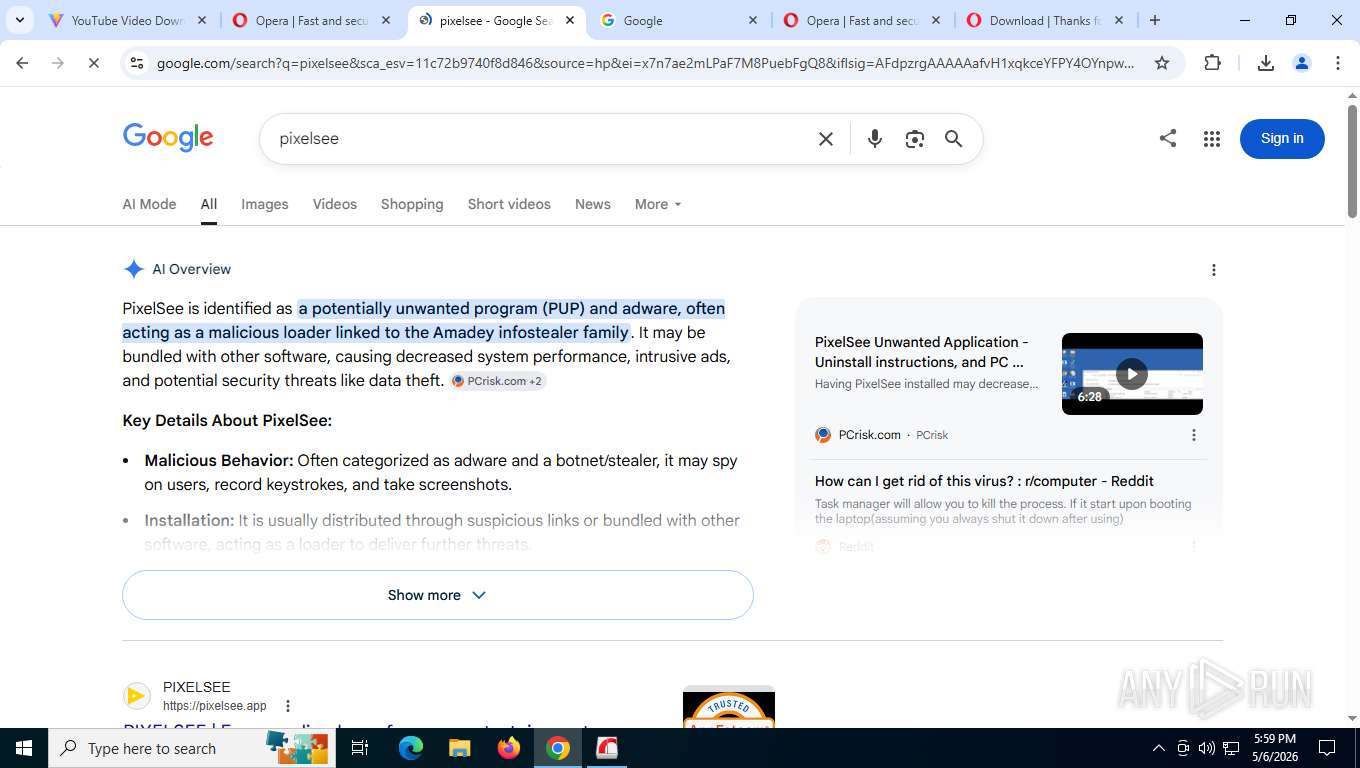Open PCrisk.com +2 source chip

498,381
